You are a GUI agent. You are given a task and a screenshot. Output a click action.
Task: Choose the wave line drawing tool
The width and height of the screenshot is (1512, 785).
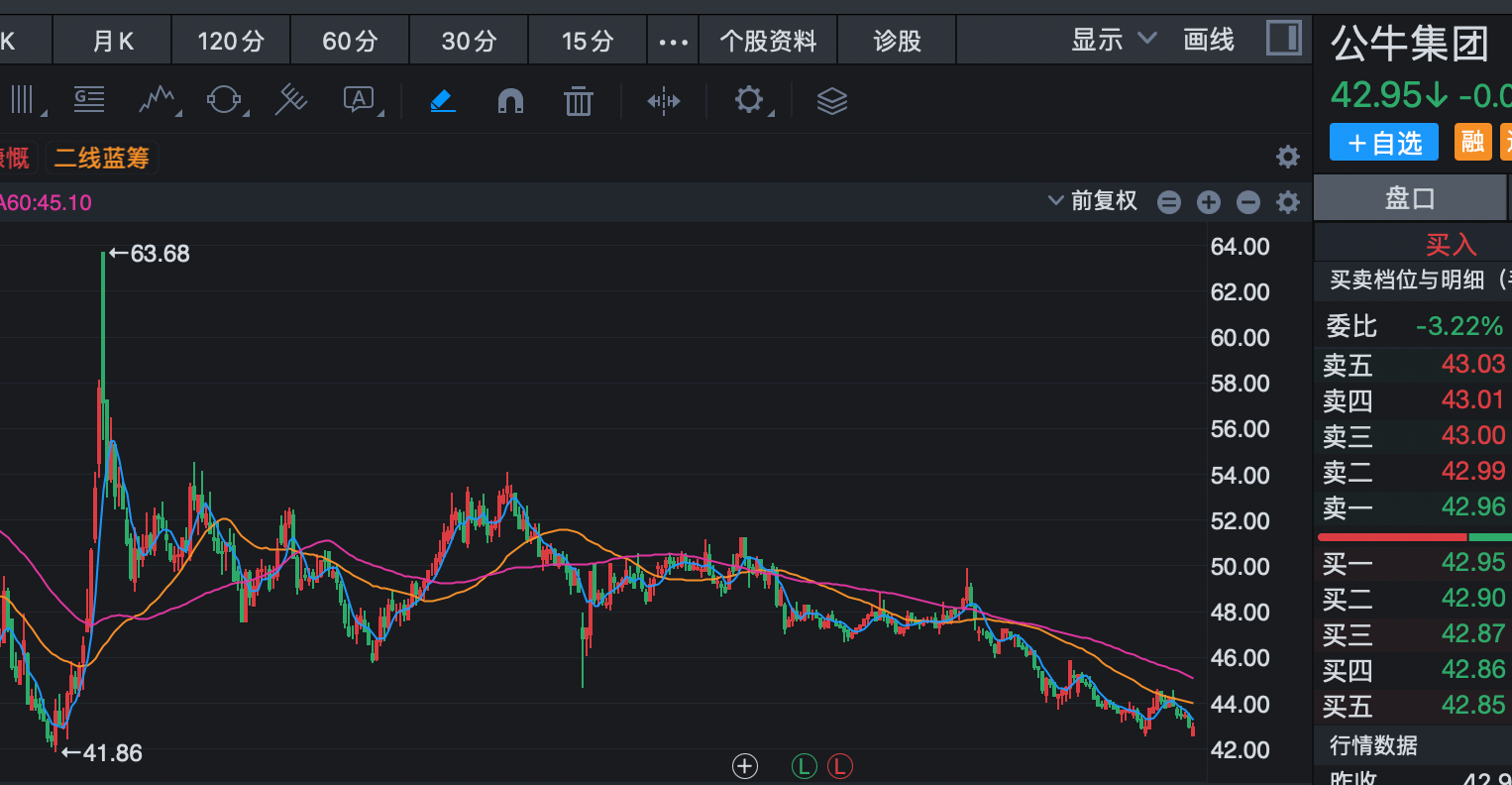coord(157,99)
